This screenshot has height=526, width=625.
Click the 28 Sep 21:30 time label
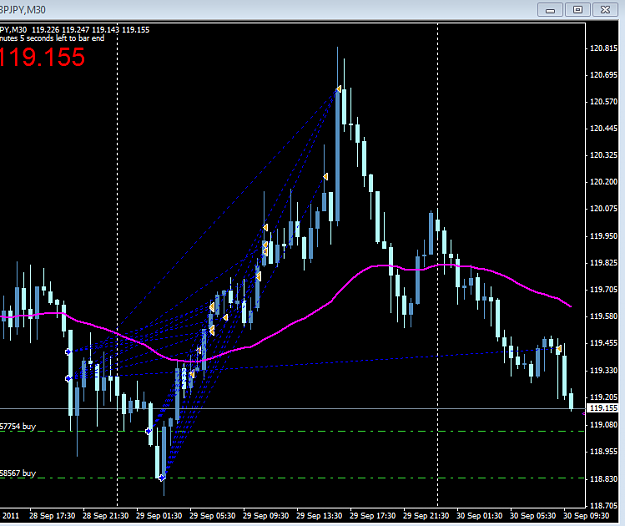point(106,516)
